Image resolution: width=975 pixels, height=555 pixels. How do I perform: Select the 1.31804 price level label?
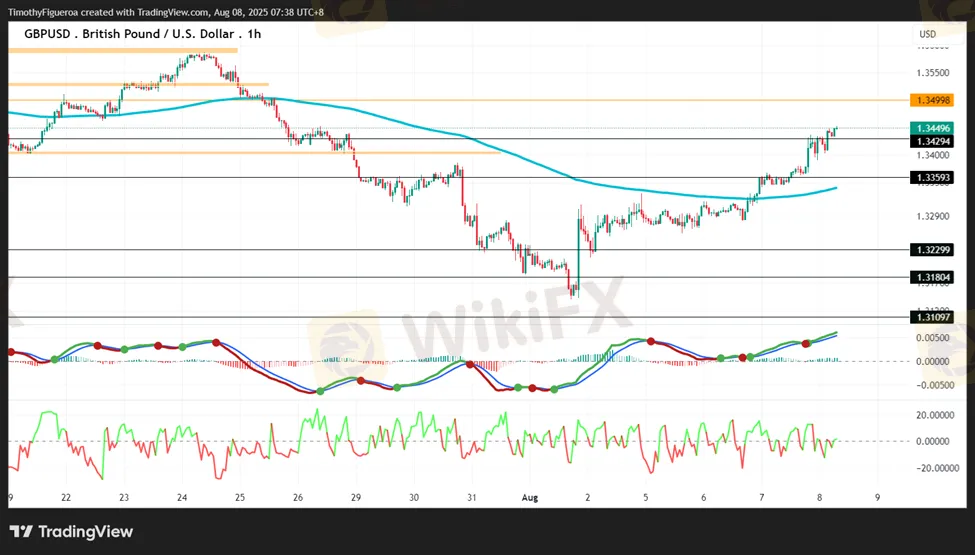click(931, 277)
